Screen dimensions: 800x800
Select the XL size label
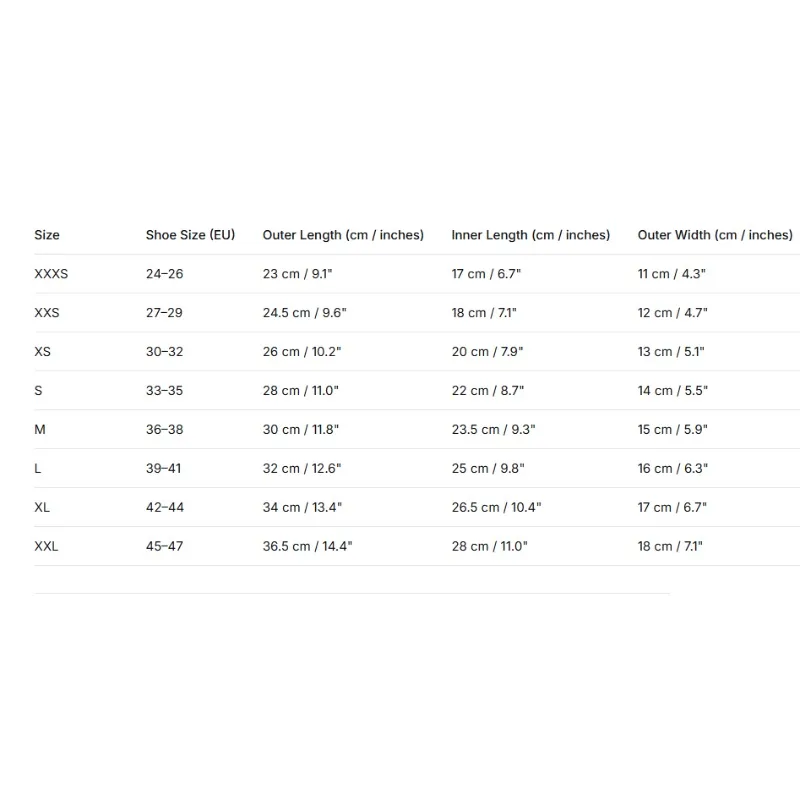[x=42, y=507]
